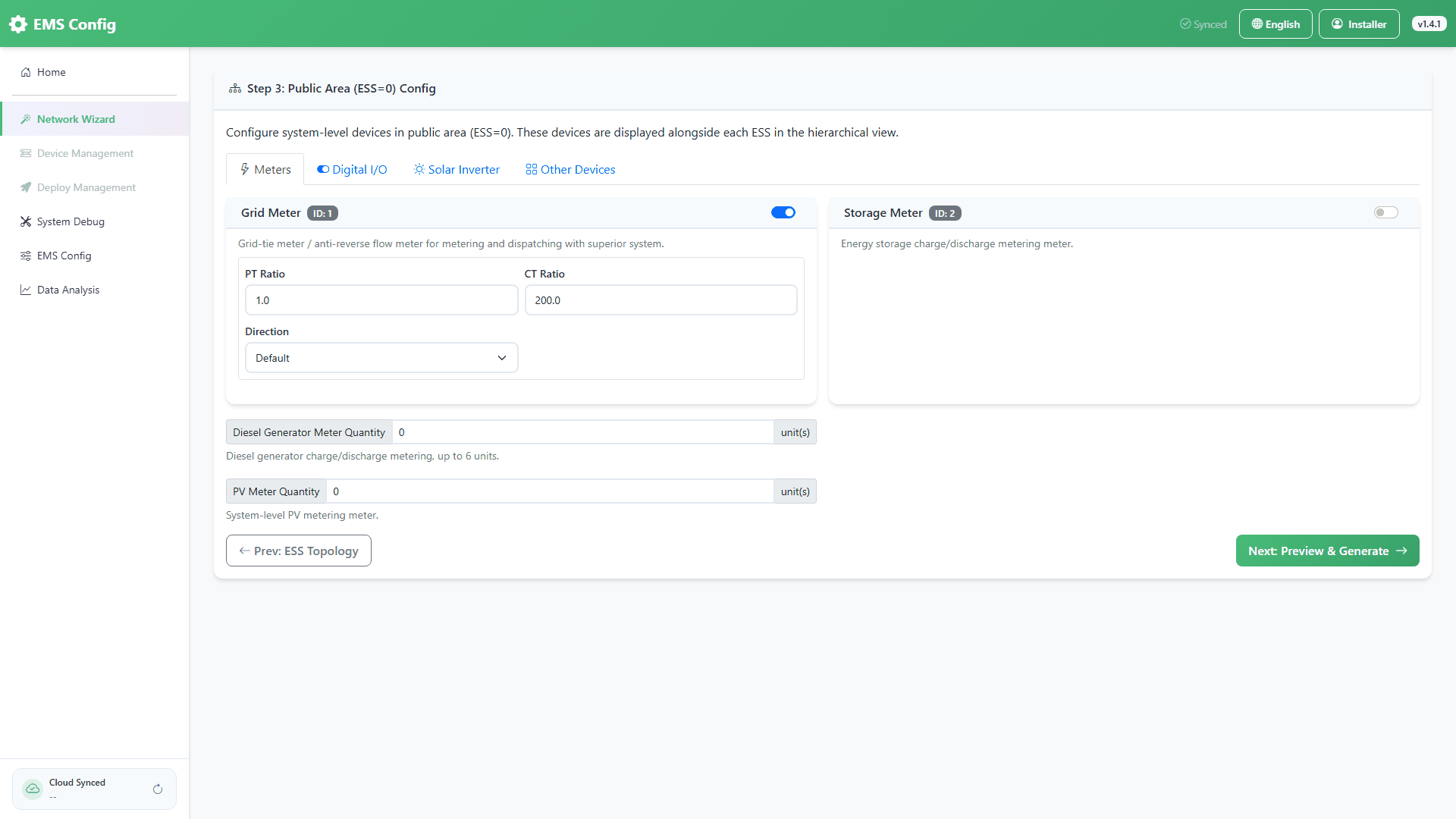Disable the Grid Meter toggle
Screen dimensions: 1456x819
point(783,212)
